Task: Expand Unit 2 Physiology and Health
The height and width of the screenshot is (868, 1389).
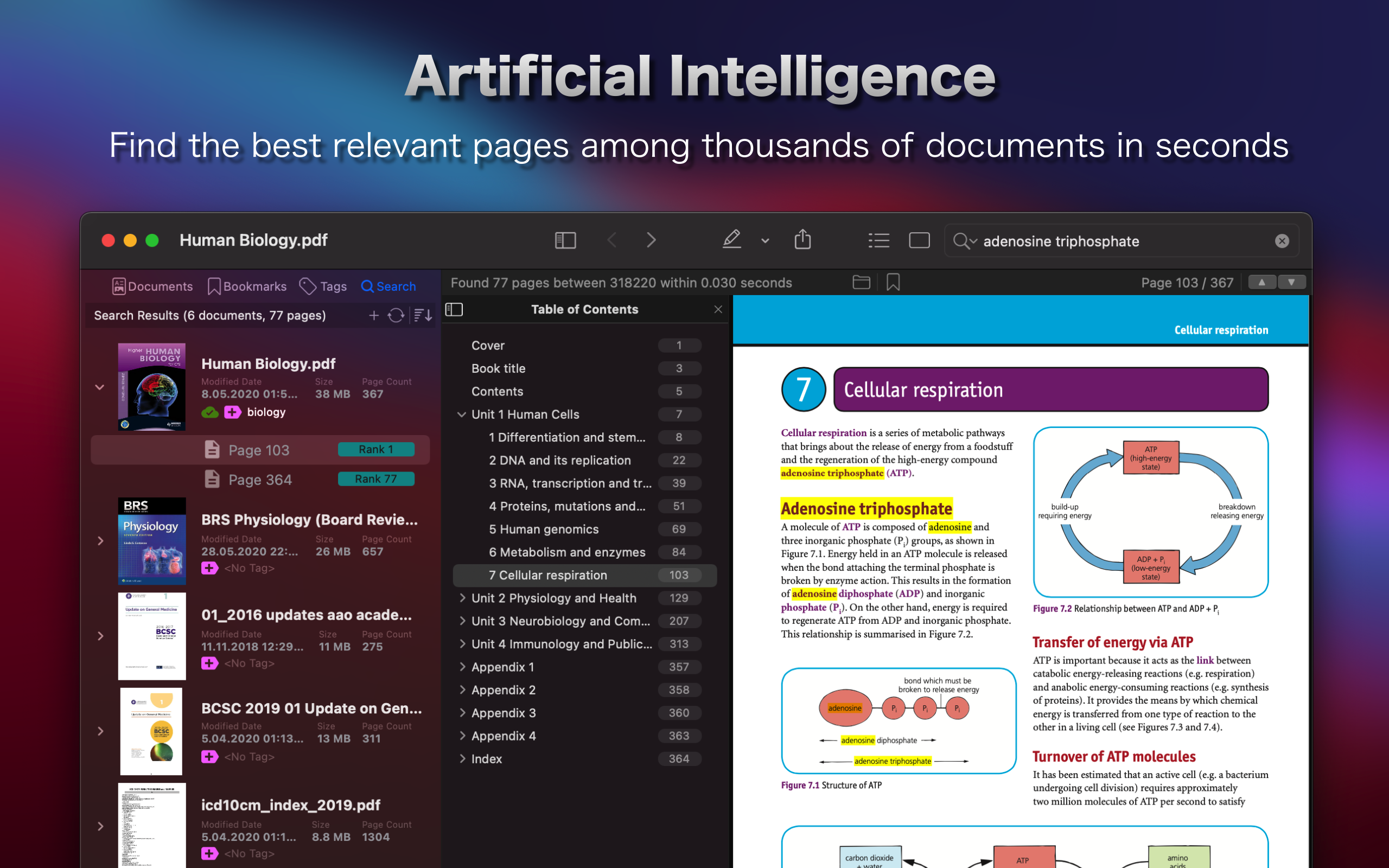Action: pyautogui.click(x=462, y=598)
